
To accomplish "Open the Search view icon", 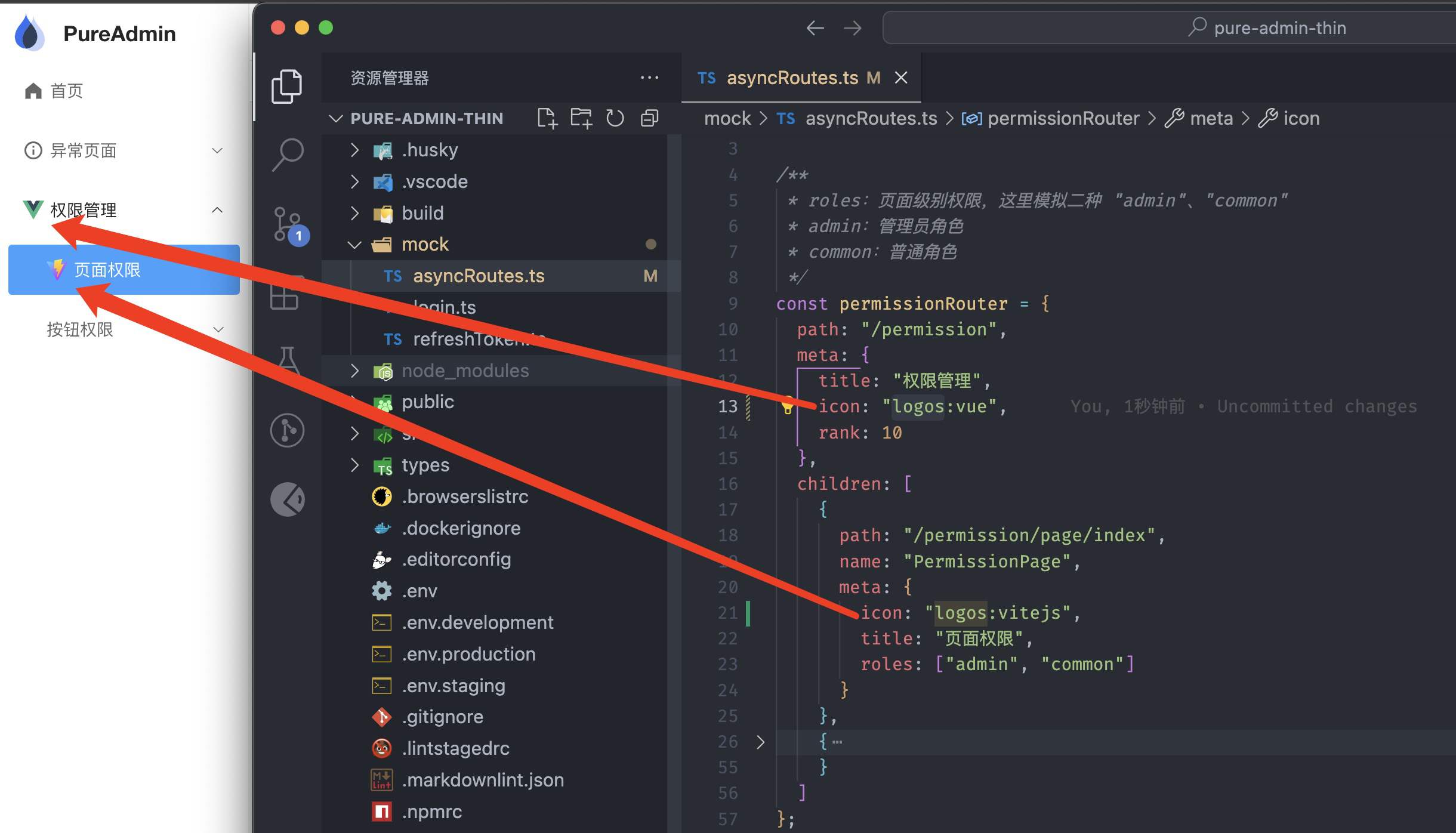I will 288,155.
